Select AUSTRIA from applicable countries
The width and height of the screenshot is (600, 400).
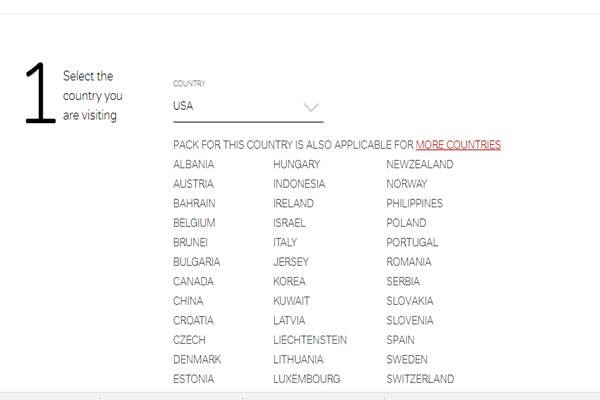(x=193, y=184)
